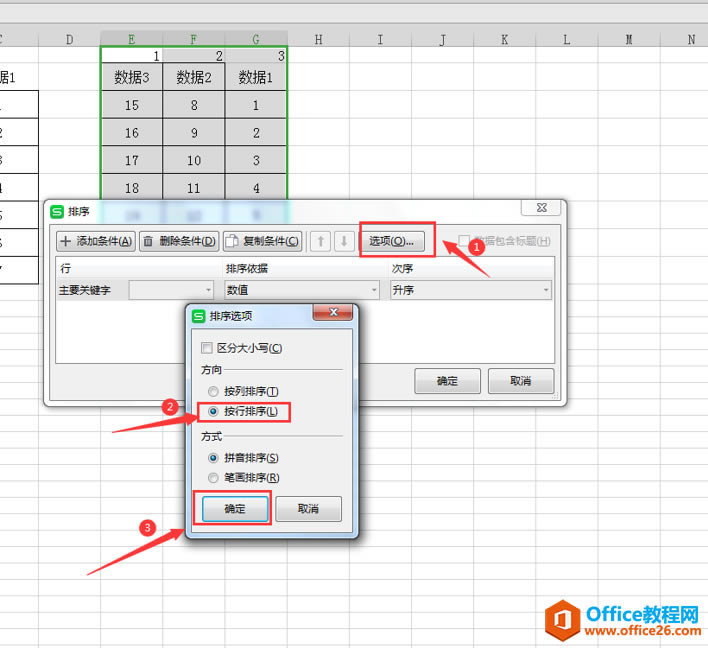Select column H header
The width and height of the screenshot is (708, 648).
tap(318, 39)
